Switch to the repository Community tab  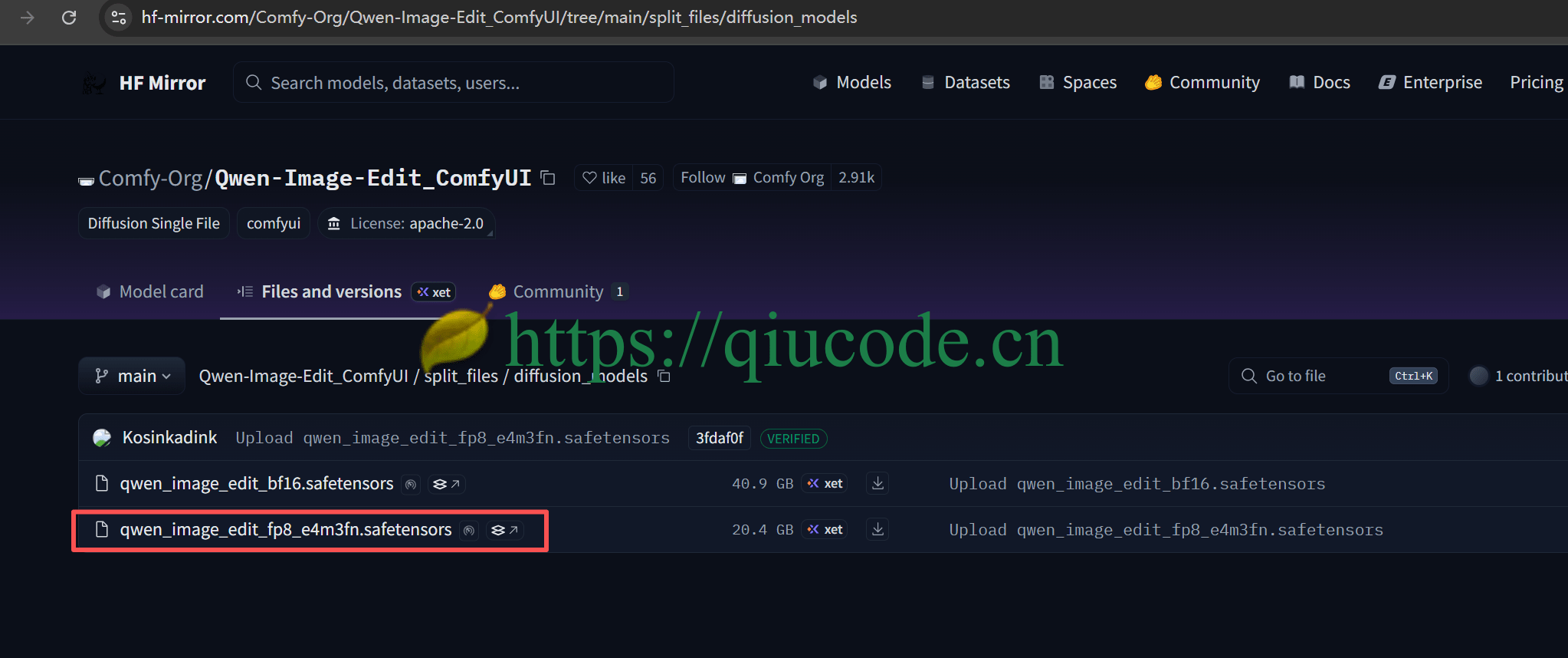click(559, 291)
